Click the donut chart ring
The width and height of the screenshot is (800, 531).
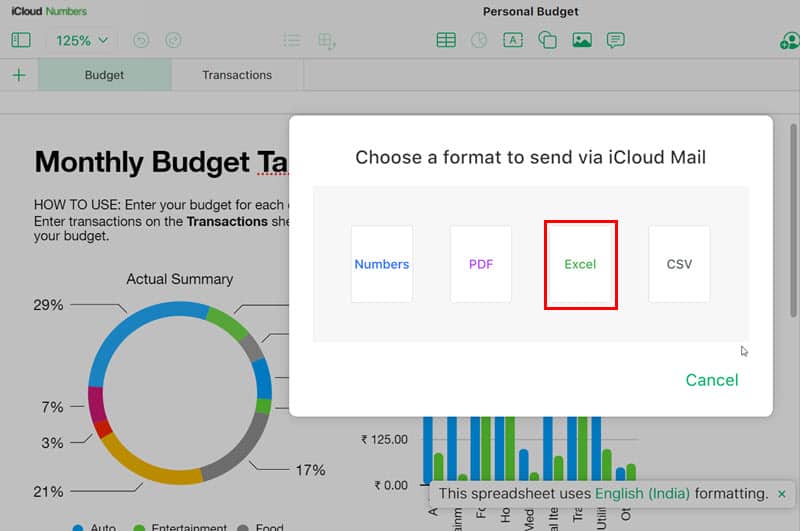click(x=180, y=393)
